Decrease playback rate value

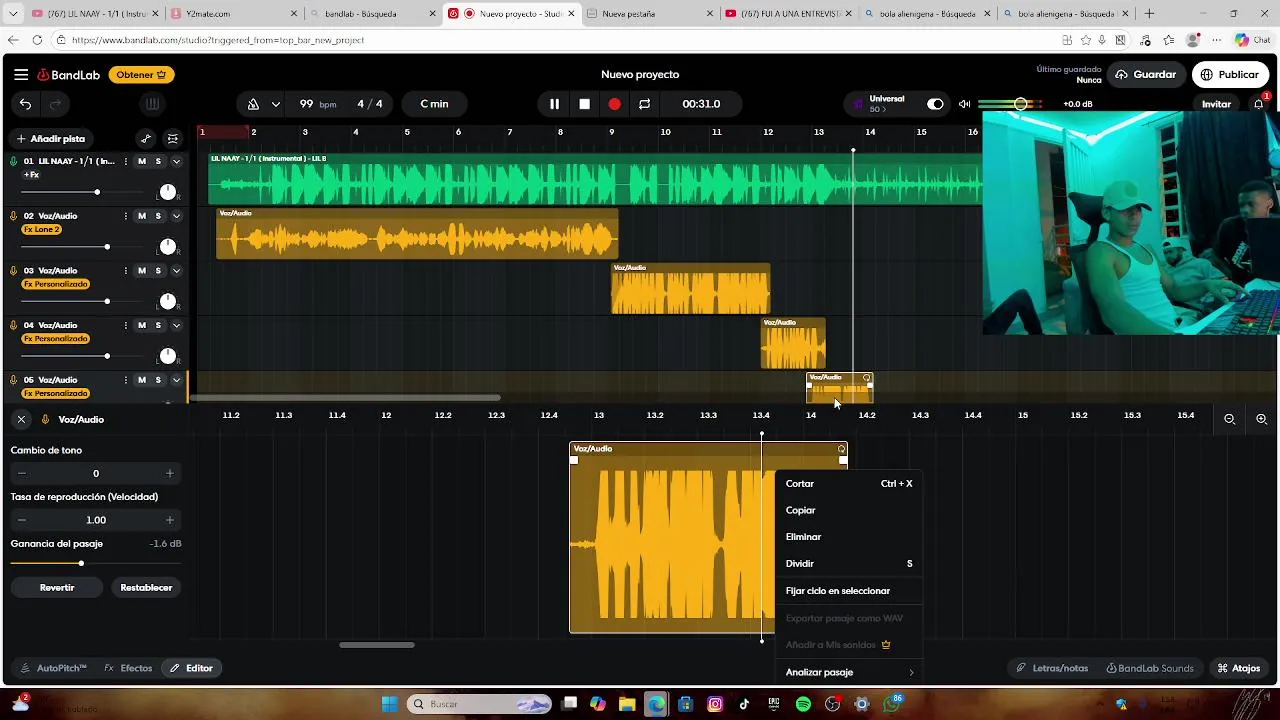[21, 520]
